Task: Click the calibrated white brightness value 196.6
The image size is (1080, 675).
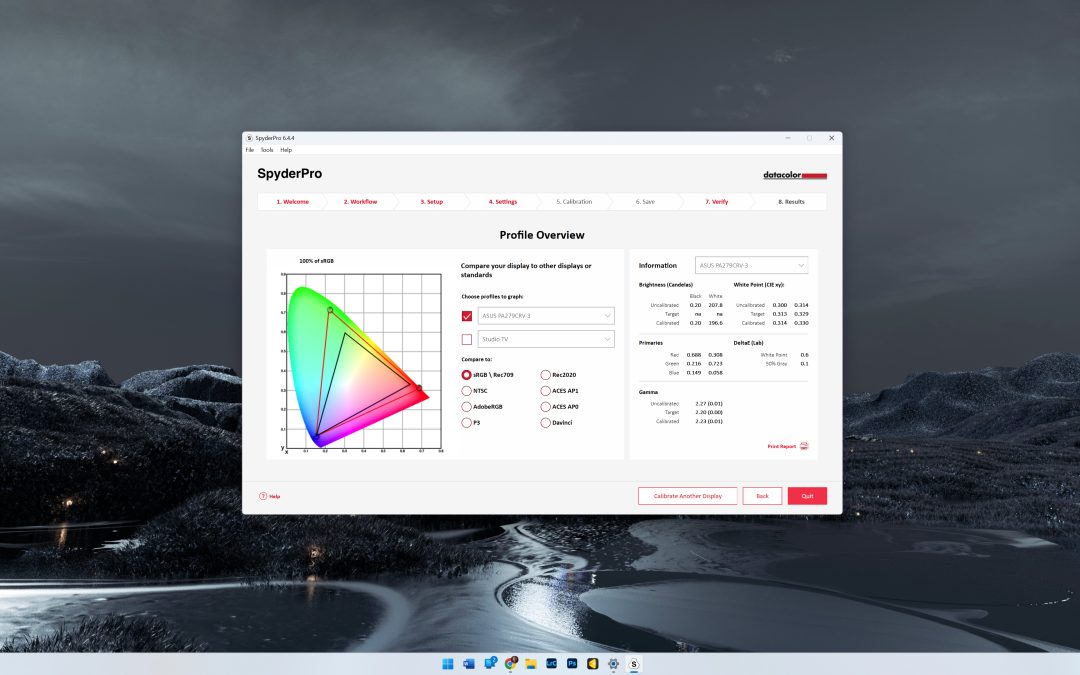Action: [716, 323]
